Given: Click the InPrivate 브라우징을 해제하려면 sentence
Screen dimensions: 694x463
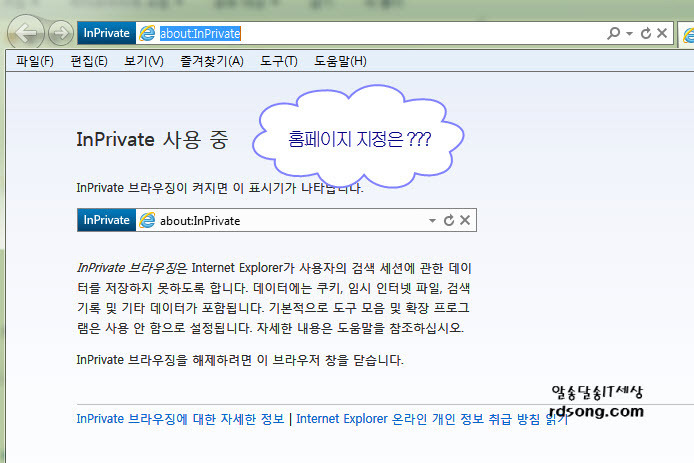Looking at the screenshot, I should point(240,360).
